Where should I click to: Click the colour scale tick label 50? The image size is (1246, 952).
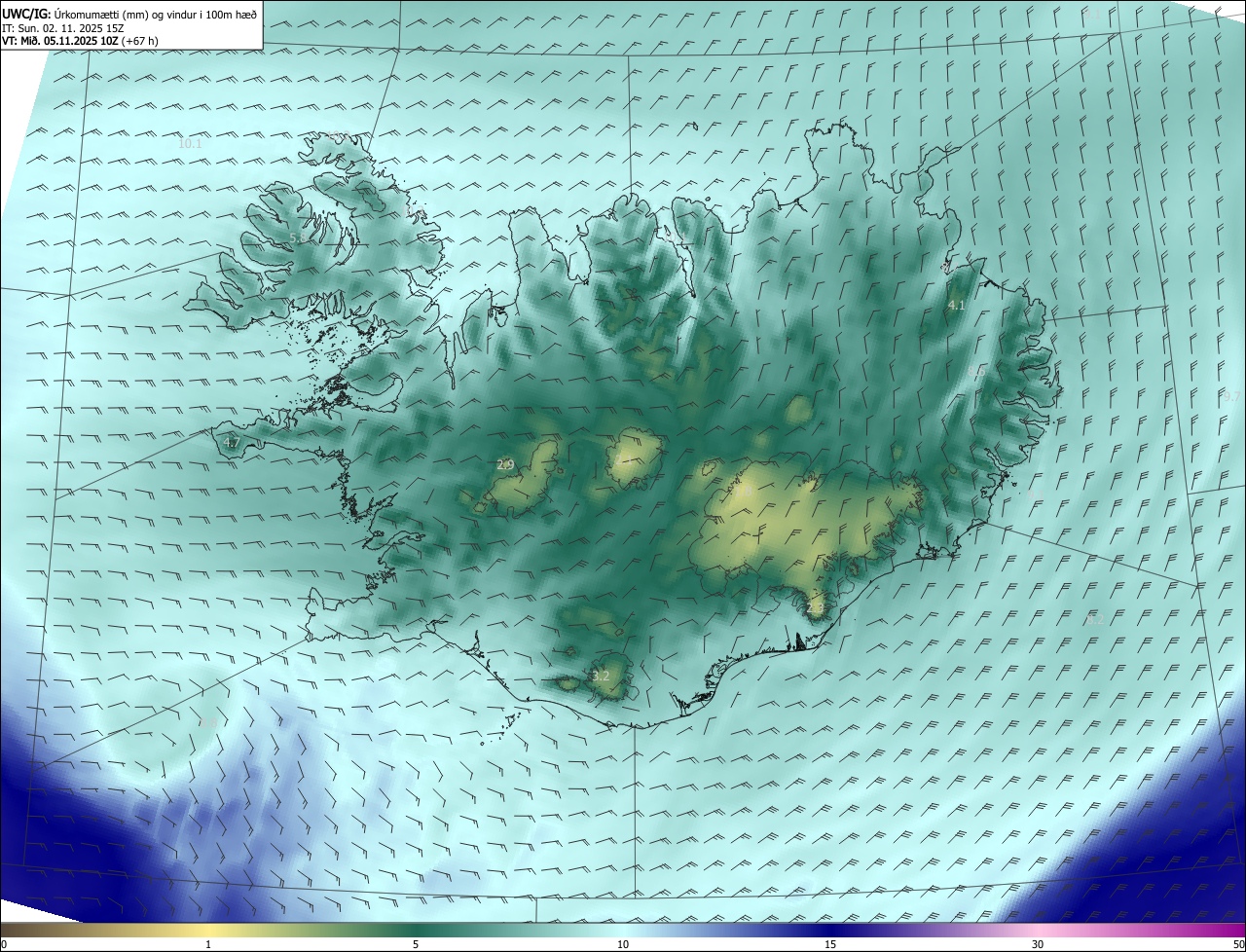coord(1238,944)
